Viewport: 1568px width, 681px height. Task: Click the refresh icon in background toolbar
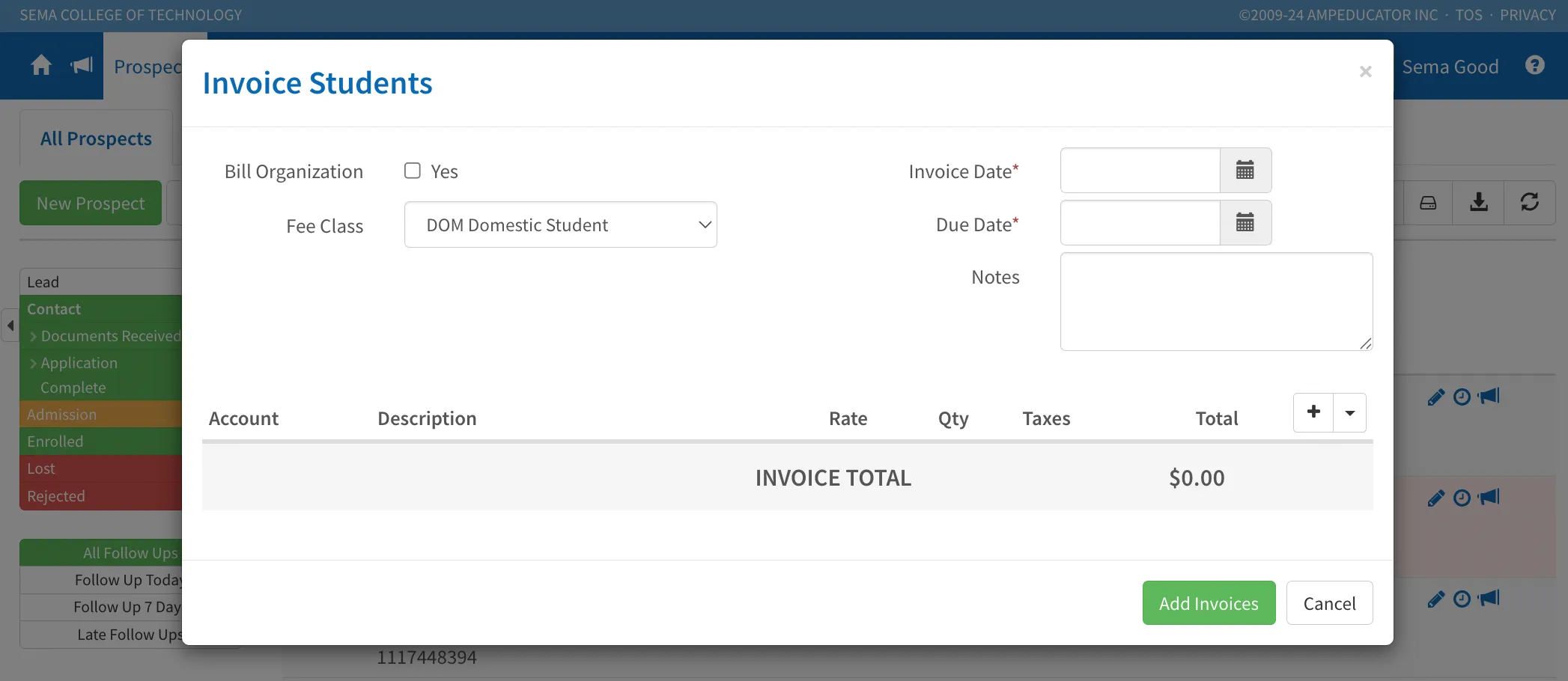point(1530,203)
